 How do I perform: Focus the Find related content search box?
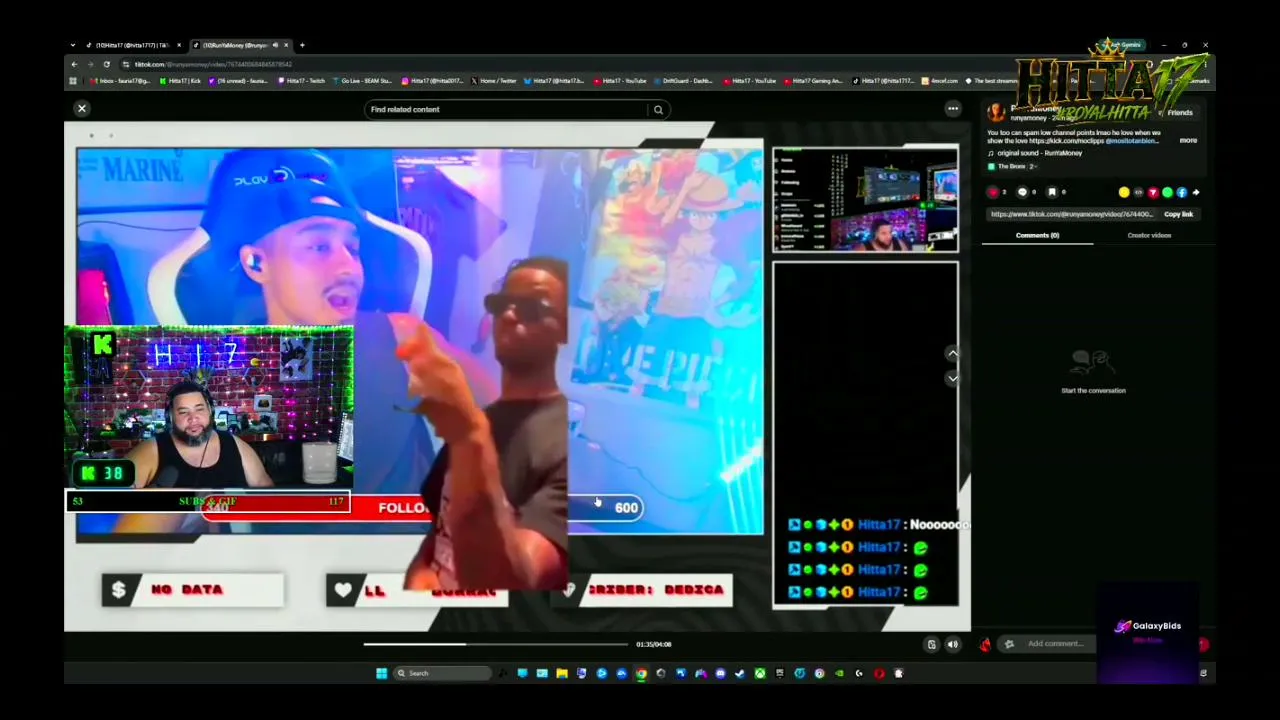click(506, 110)
